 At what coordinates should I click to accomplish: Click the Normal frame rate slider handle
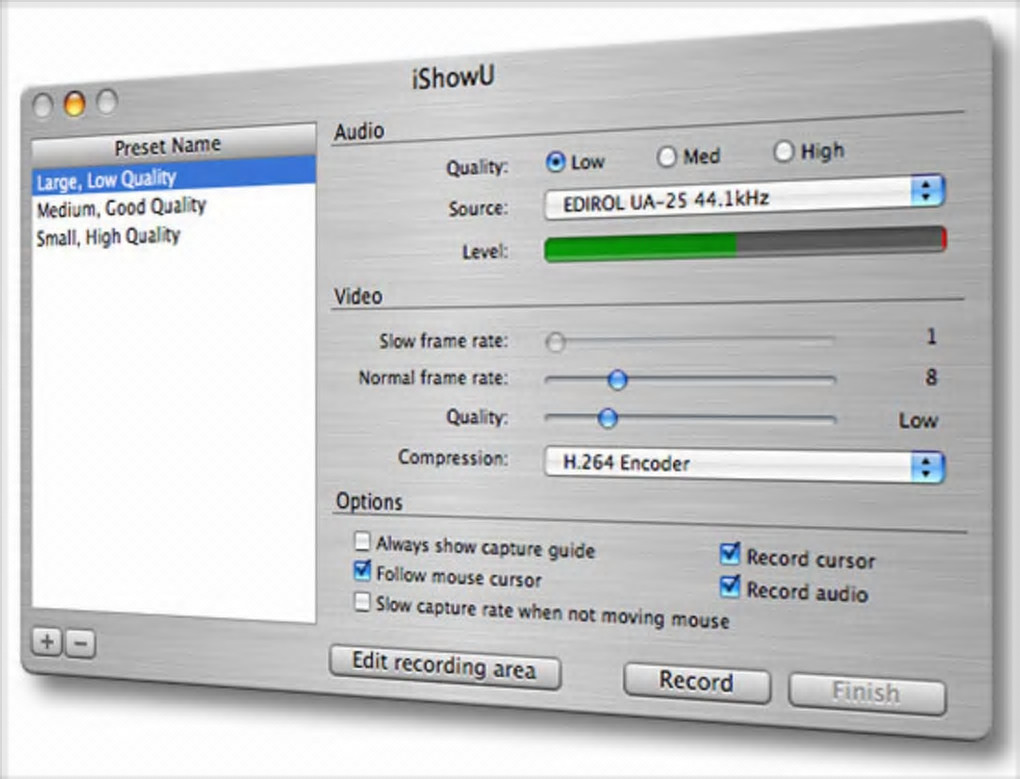click(x=617, y=380)
